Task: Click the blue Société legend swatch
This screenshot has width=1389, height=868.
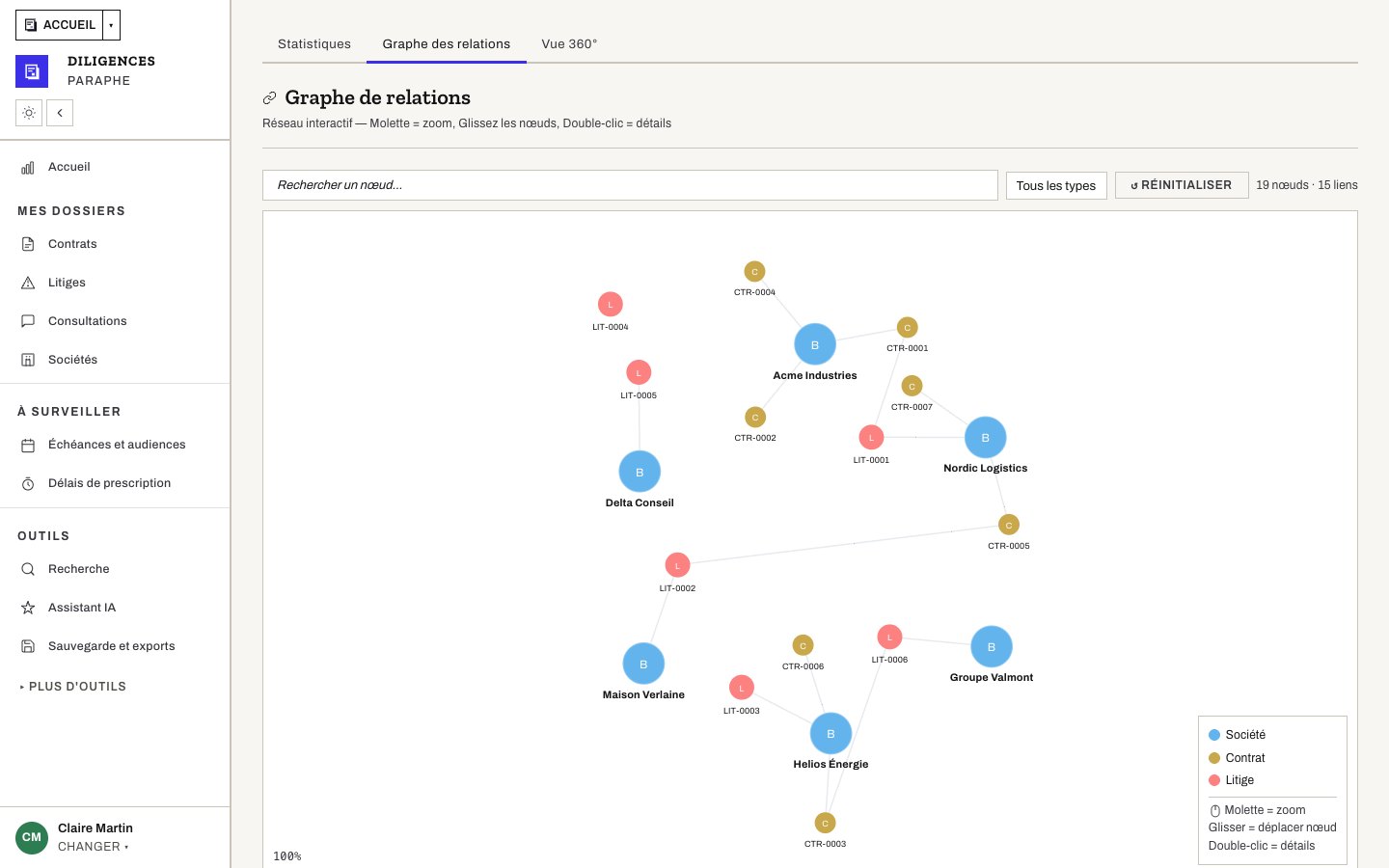Action: [x=1214, y=735]
